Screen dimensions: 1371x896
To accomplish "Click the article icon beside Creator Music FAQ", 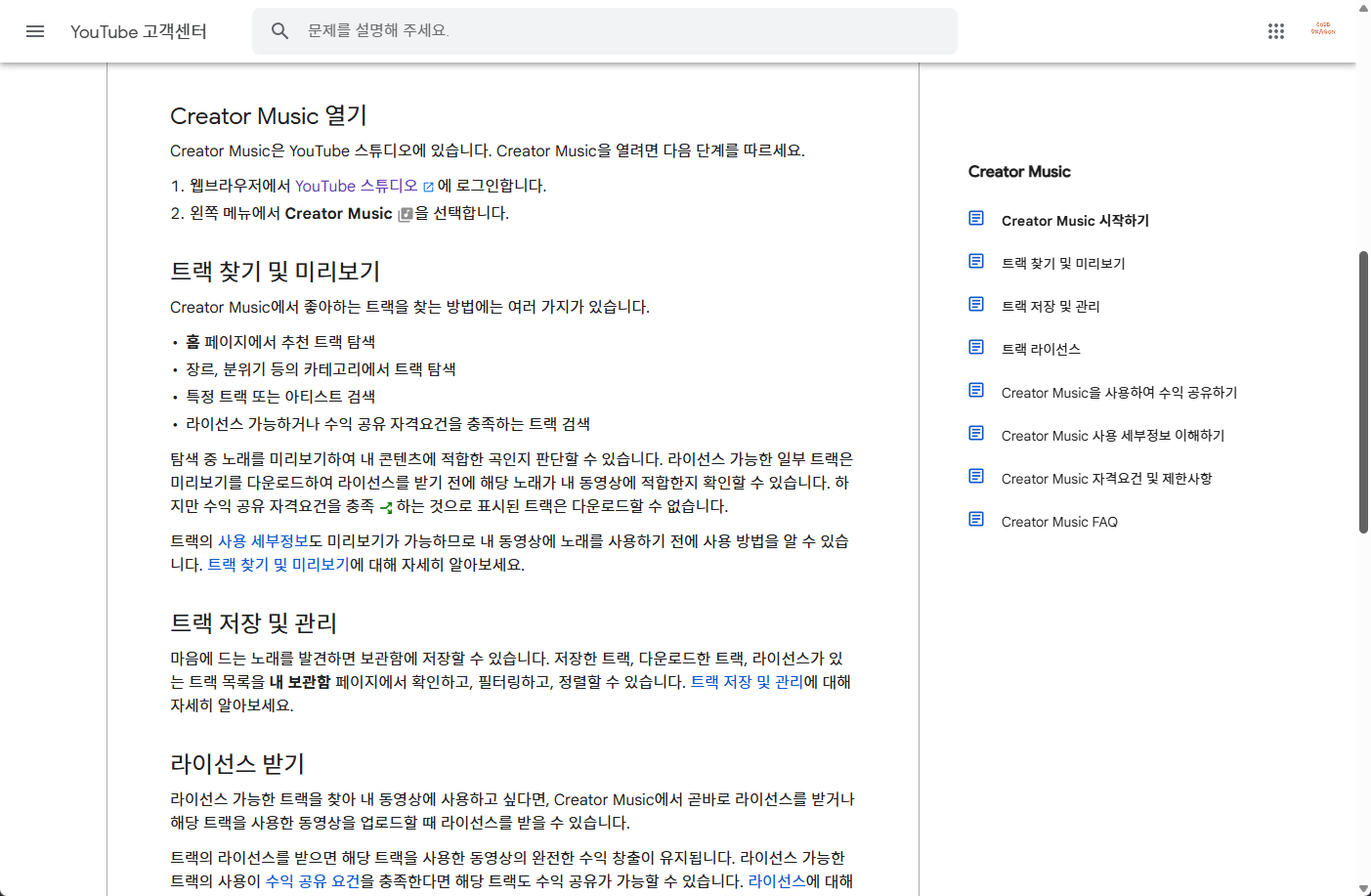I will coord(976,520).
